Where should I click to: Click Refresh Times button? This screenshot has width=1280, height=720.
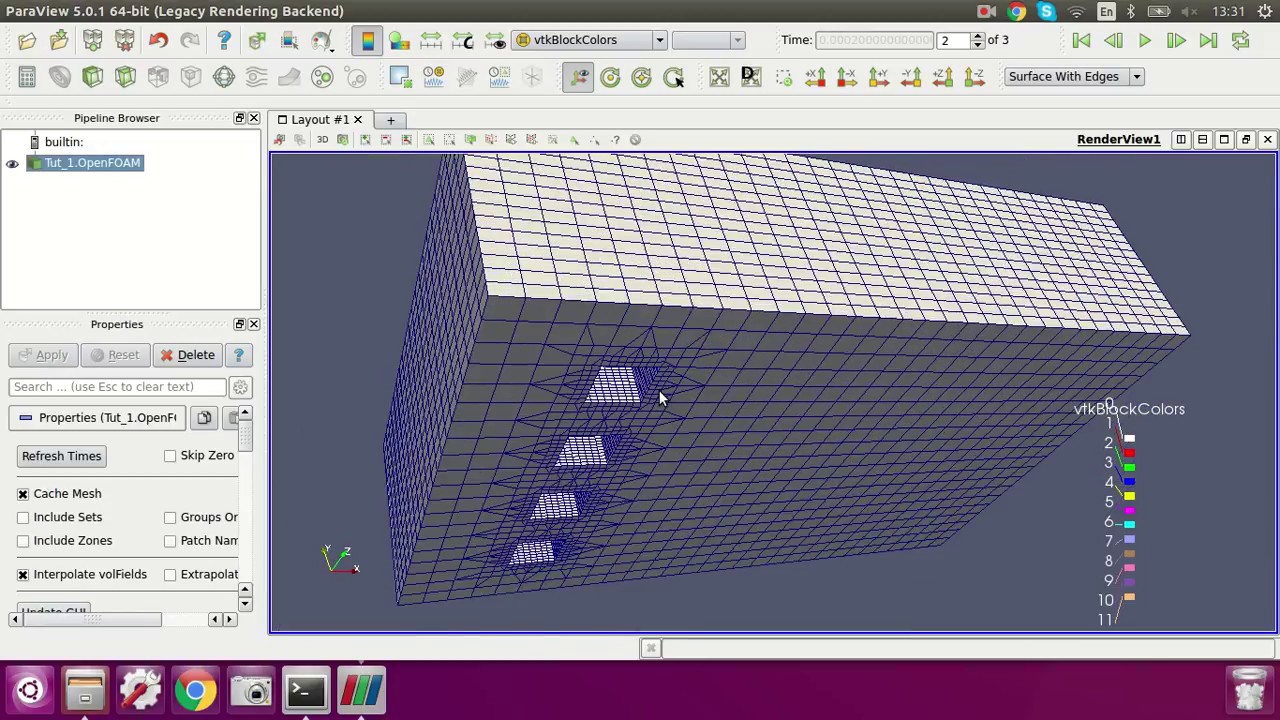pos(62,456)
